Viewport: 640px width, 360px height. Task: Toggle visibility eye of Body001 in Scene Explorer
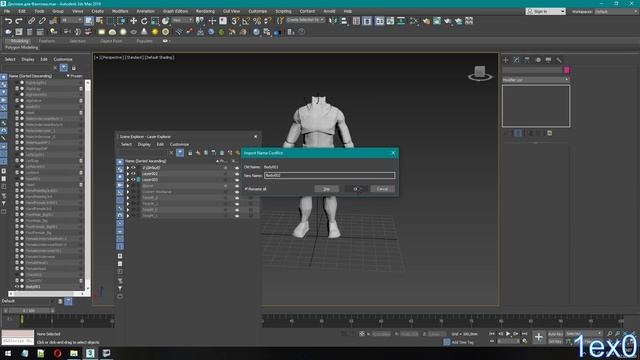tap(17, 287)
